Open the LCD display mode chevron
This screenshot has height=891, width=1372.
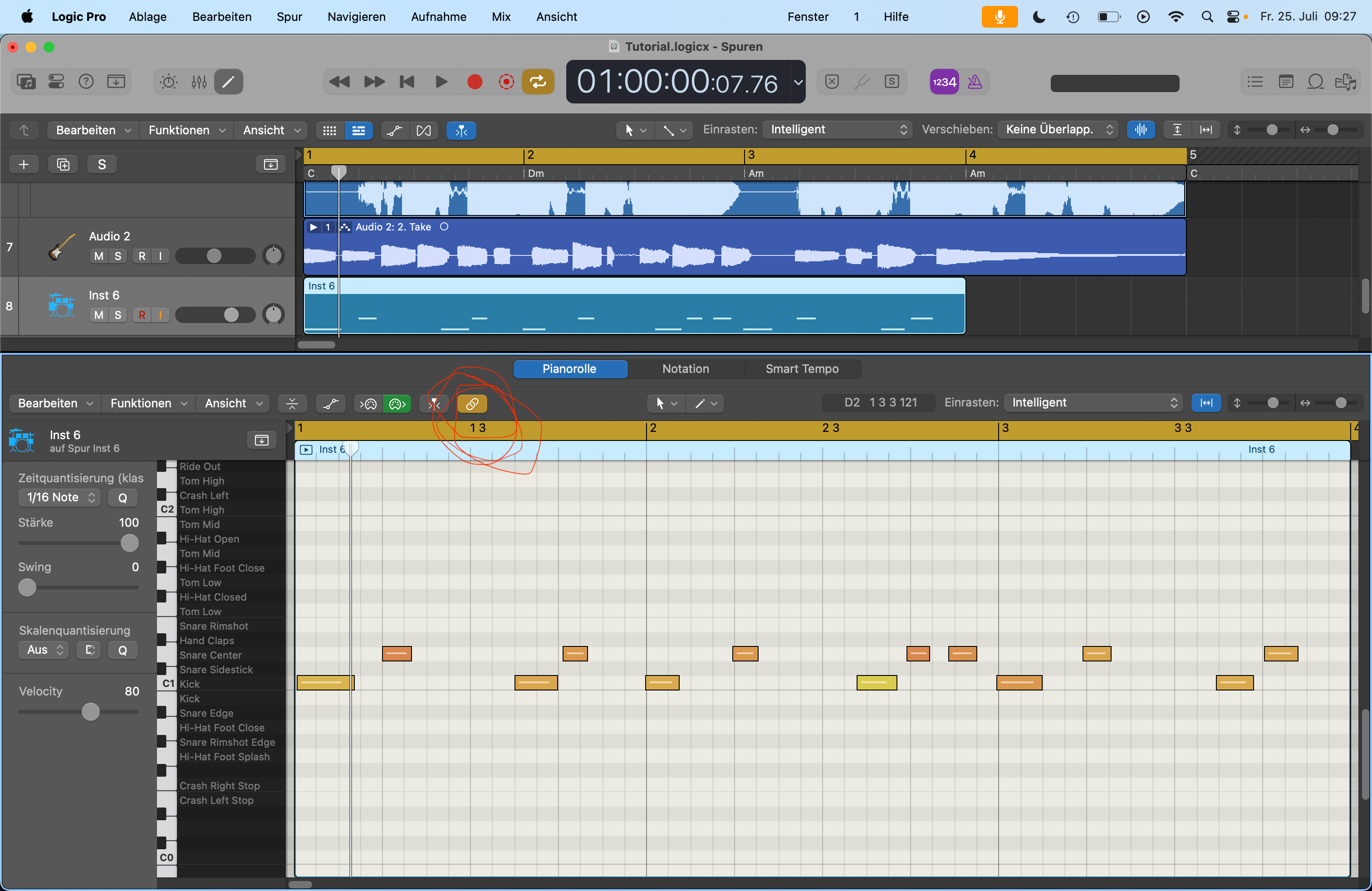pyautogui.click(x=798, y=82)
